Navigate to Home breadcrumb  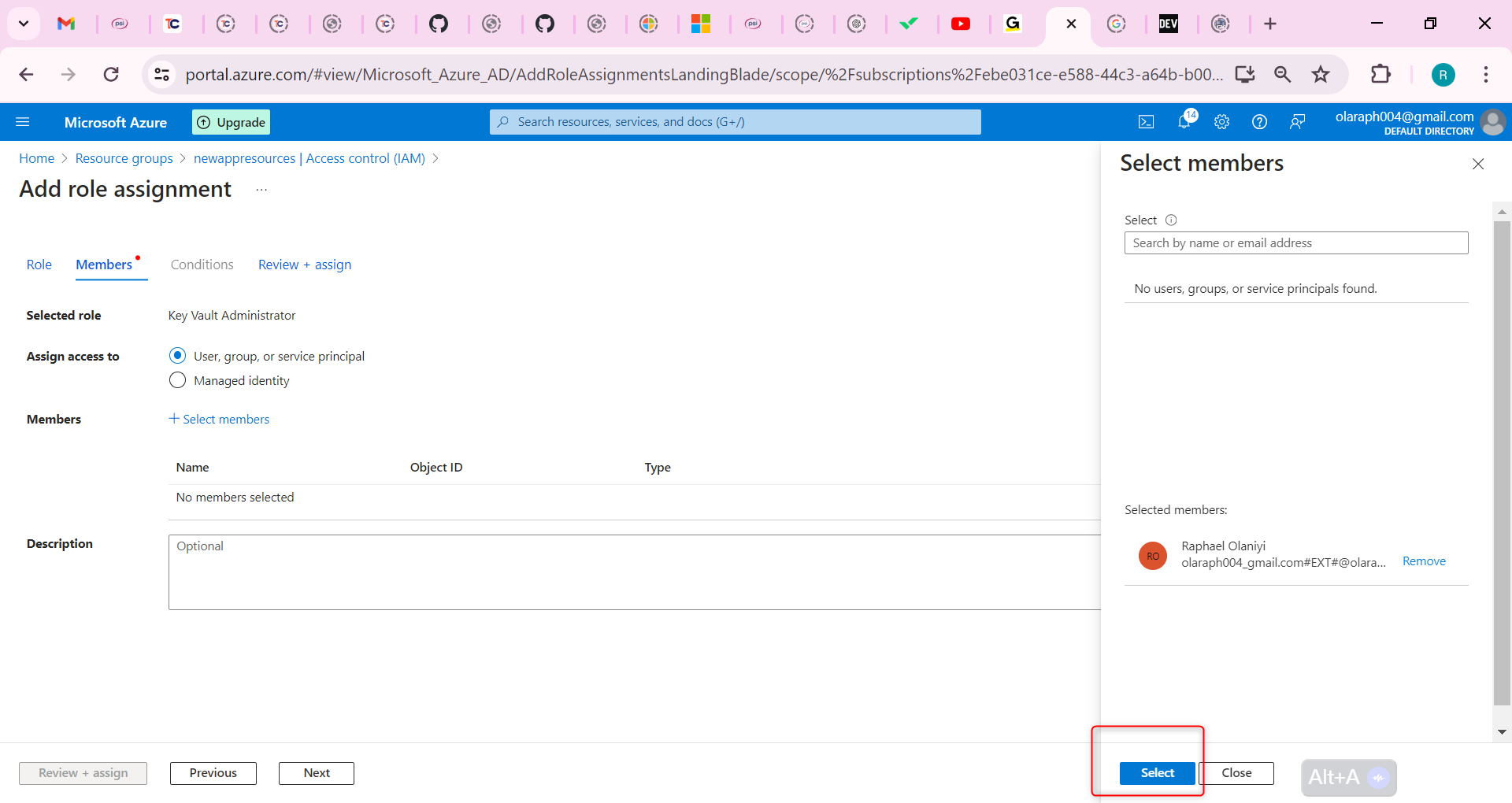click(x=37, y=158)
